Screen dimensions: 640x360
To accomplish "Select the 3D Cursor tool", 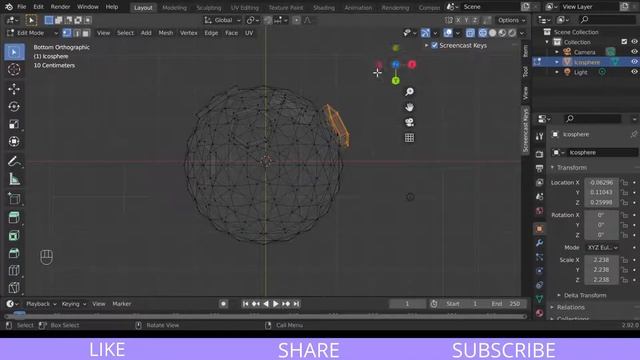I will click(14, 69).
